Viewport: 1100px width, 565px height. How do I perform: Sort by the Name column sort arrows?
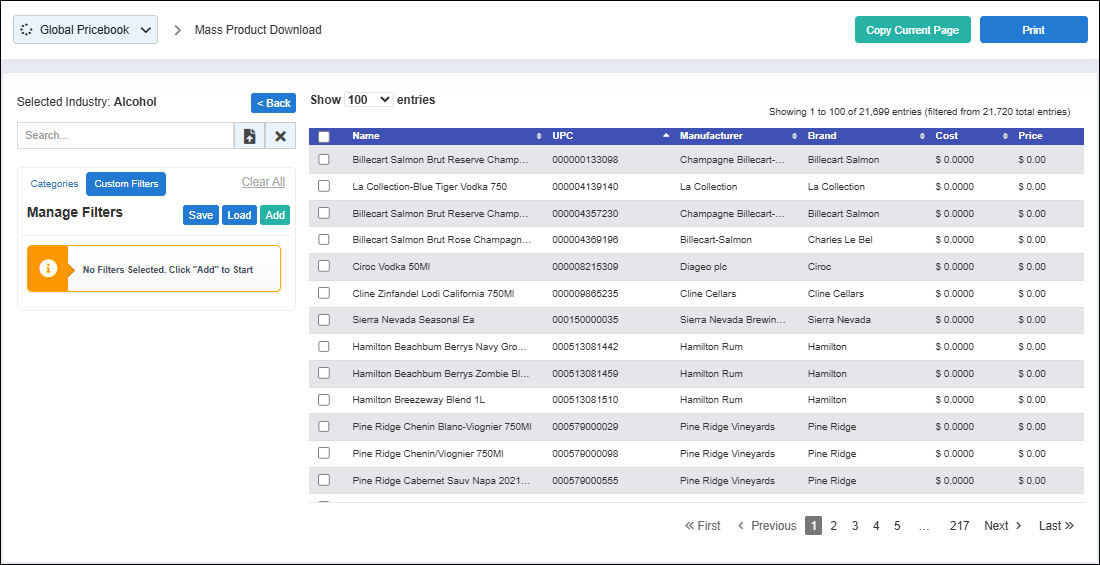540,136
